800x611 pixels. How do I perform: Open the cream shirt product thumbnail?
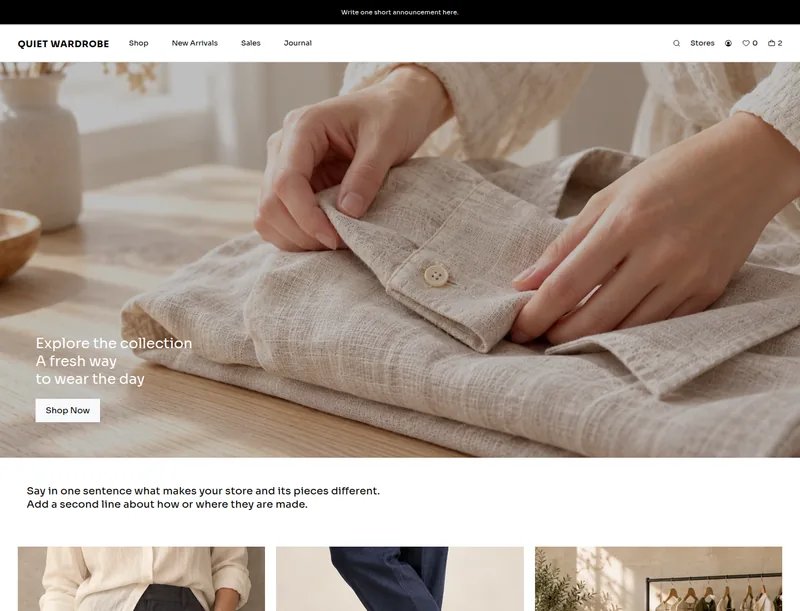141,579
